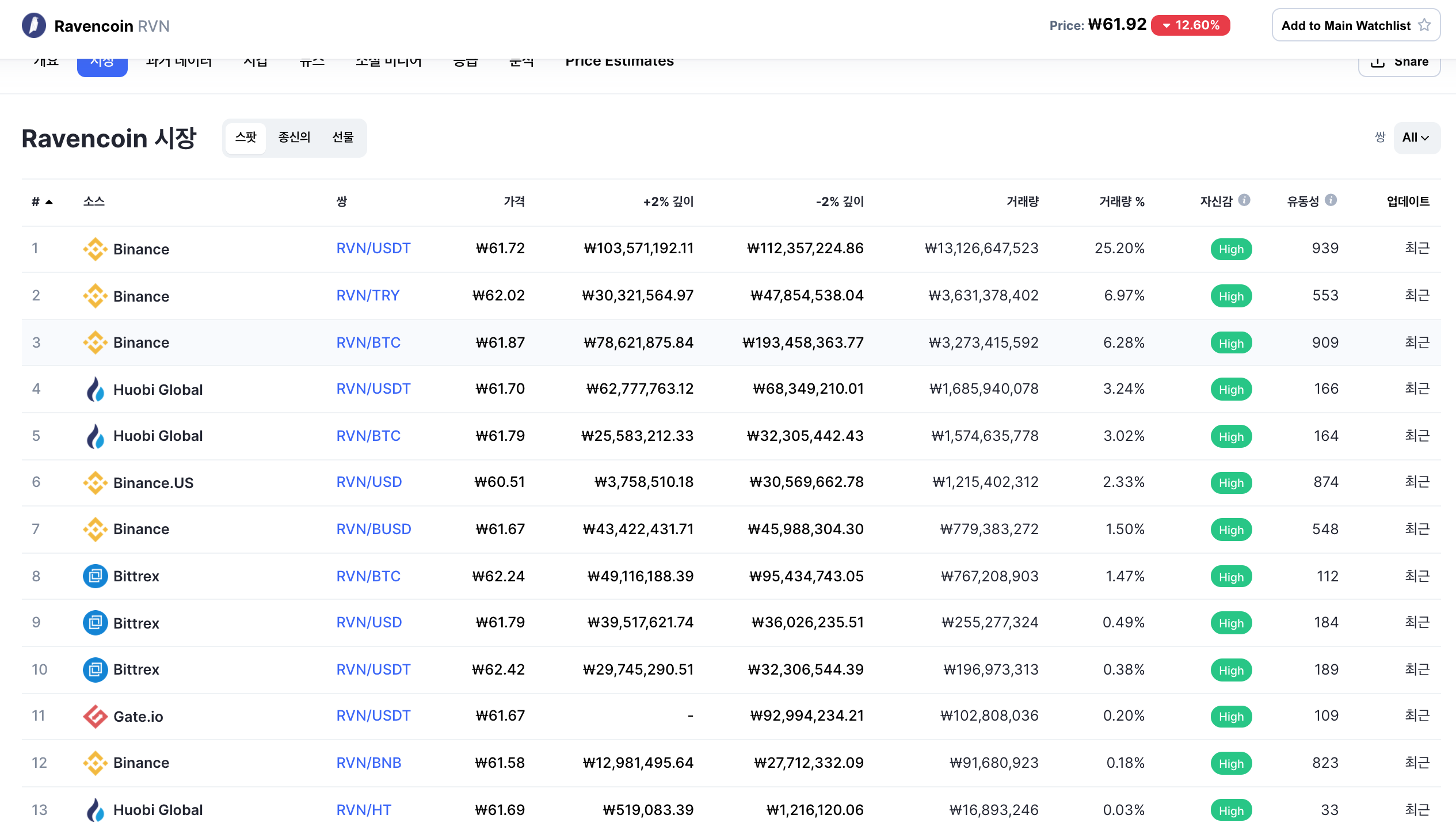1456x830 pixels.
Task: Sort by +2% 깊이 column header
Action: pos(668,201)
